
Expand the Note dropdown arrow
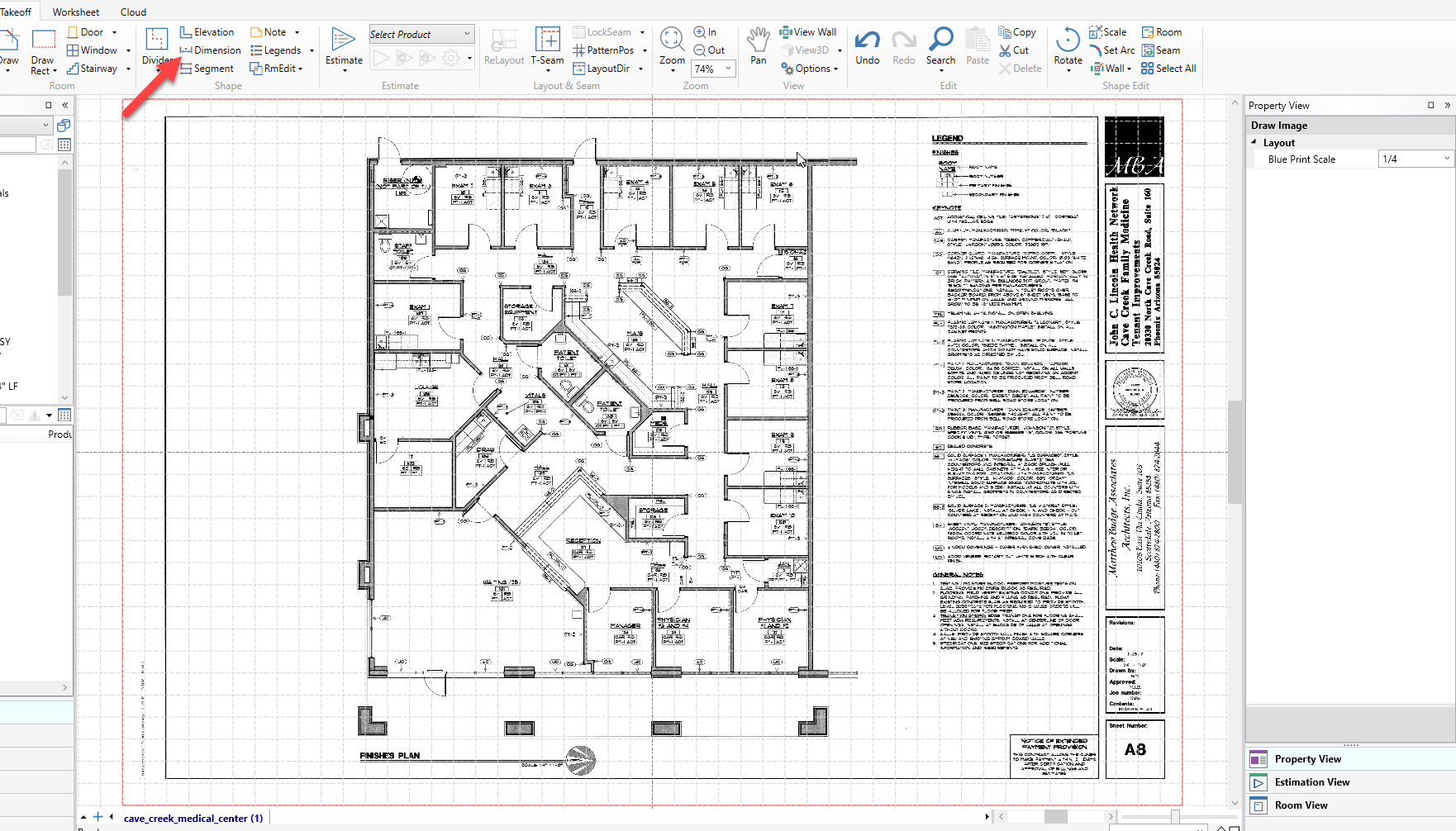(x=297, y=32)
